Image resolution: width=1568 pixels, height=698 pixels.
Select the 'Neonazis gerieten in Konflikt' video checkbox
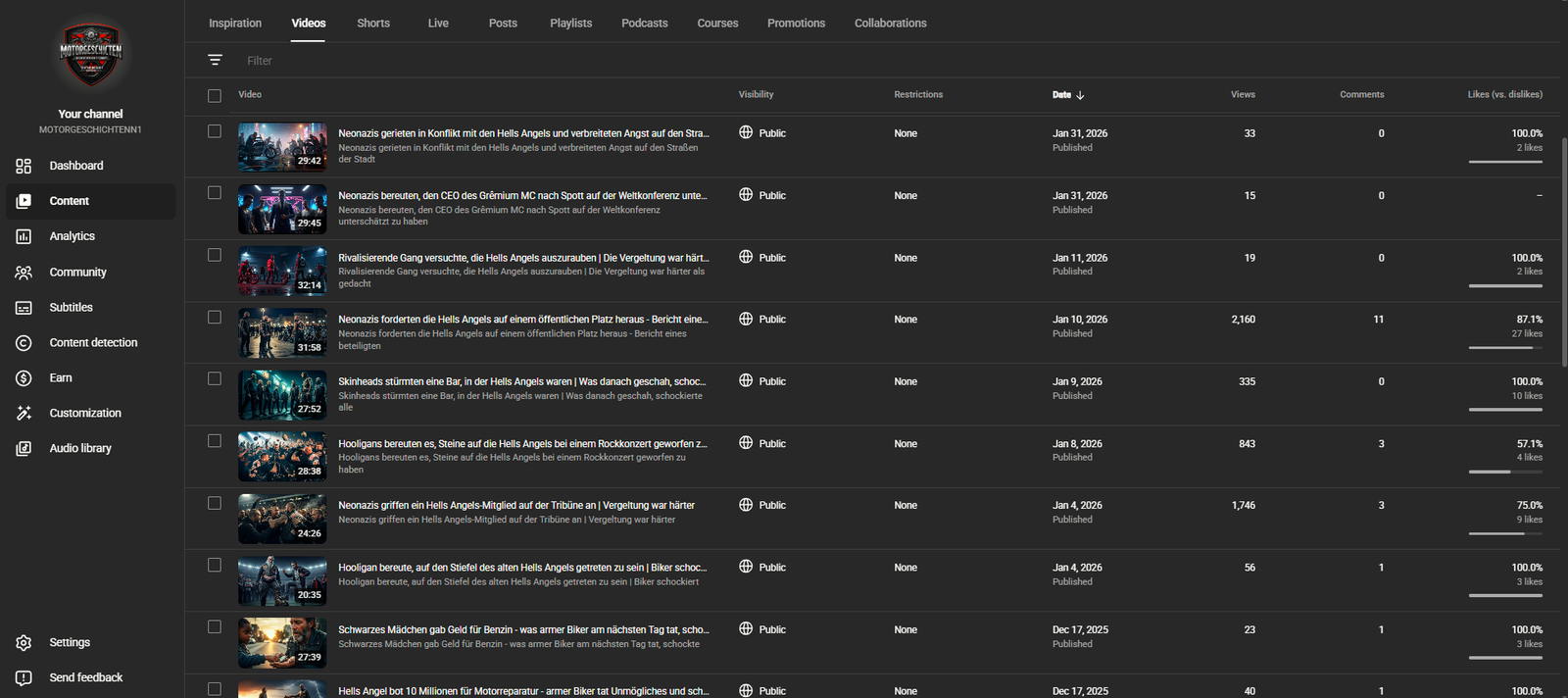click(x=215, y=131)
